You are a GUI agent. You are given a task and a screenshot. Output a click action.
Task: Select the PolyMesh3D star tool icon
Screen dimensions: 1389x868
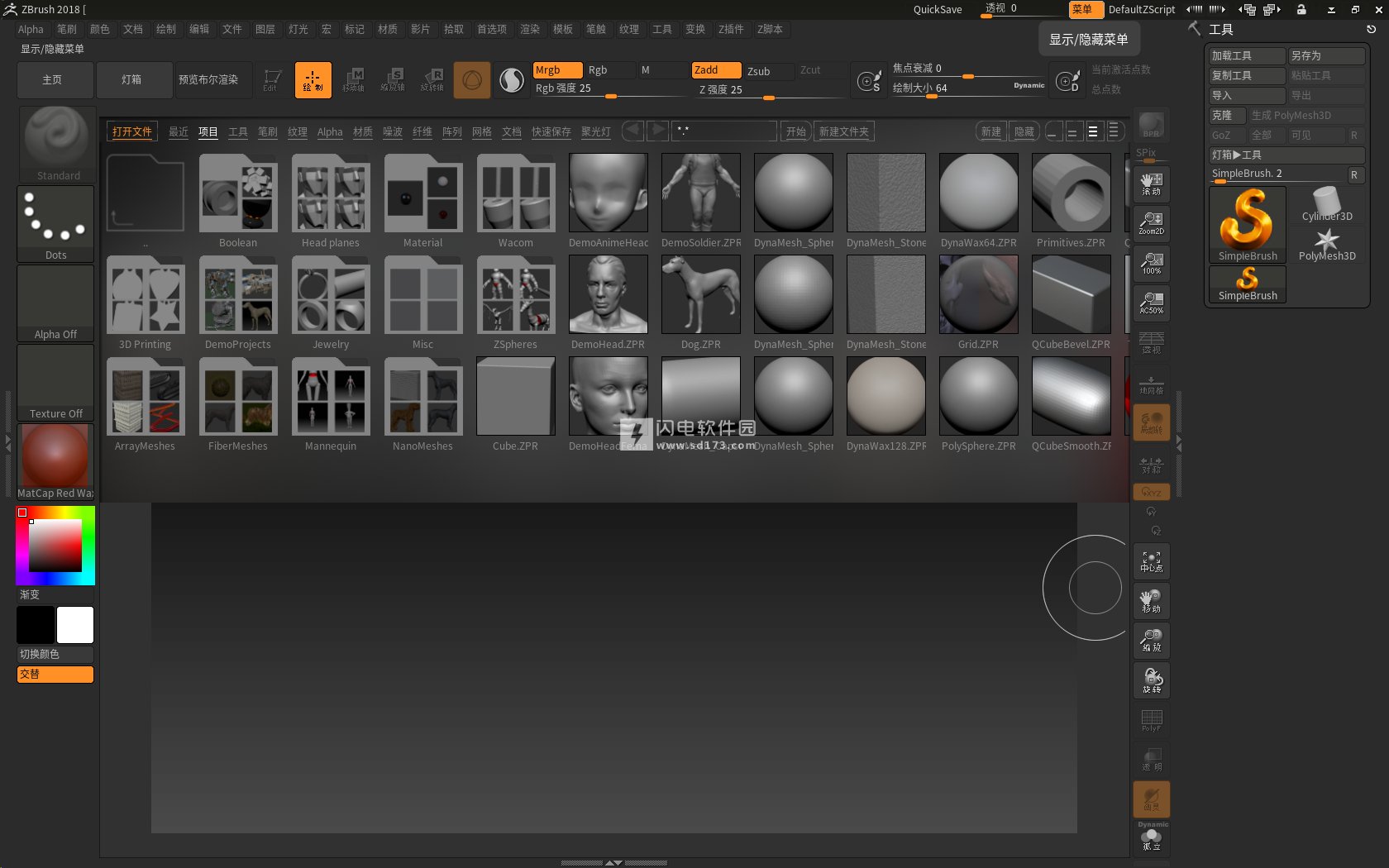[x=1327, y=244]
